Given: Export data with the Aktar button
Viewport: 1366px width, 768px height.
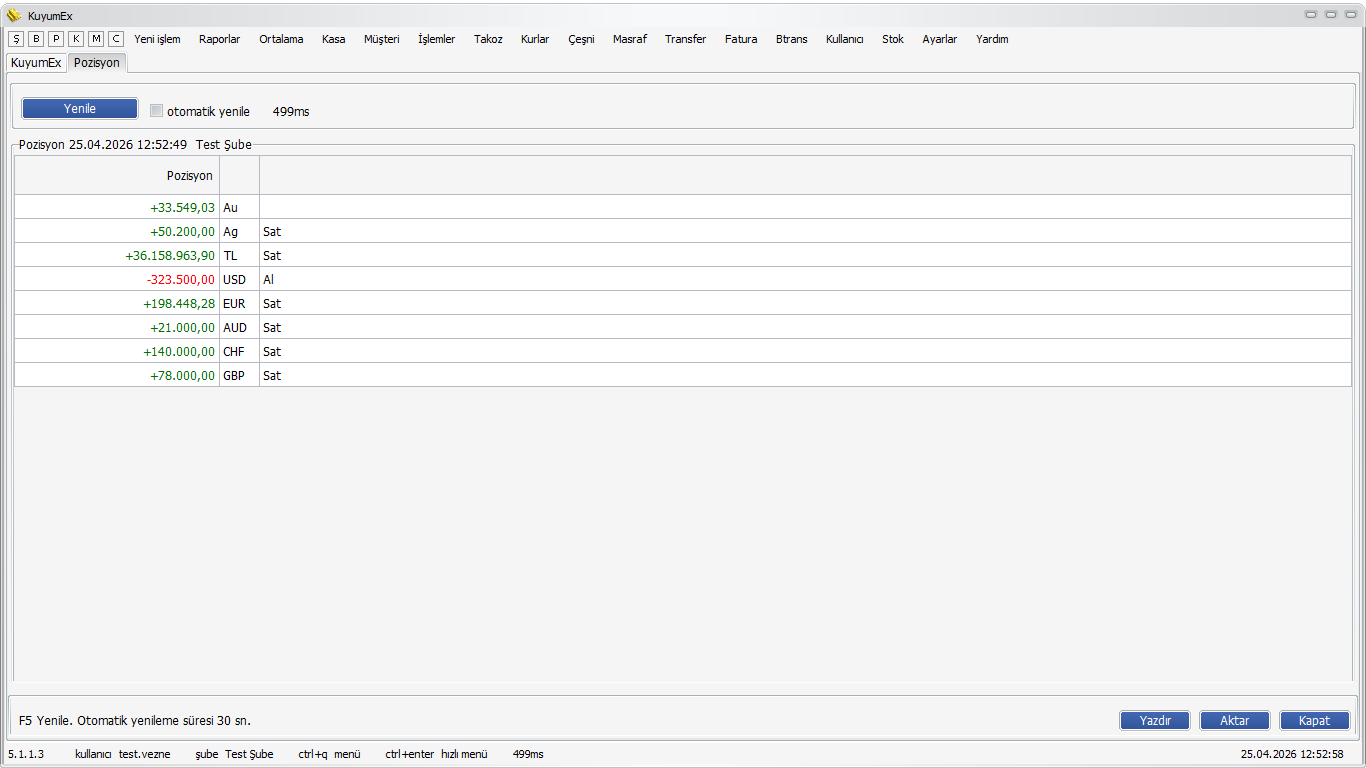Looking at the screenshot, I should (x=1235, y=721).
